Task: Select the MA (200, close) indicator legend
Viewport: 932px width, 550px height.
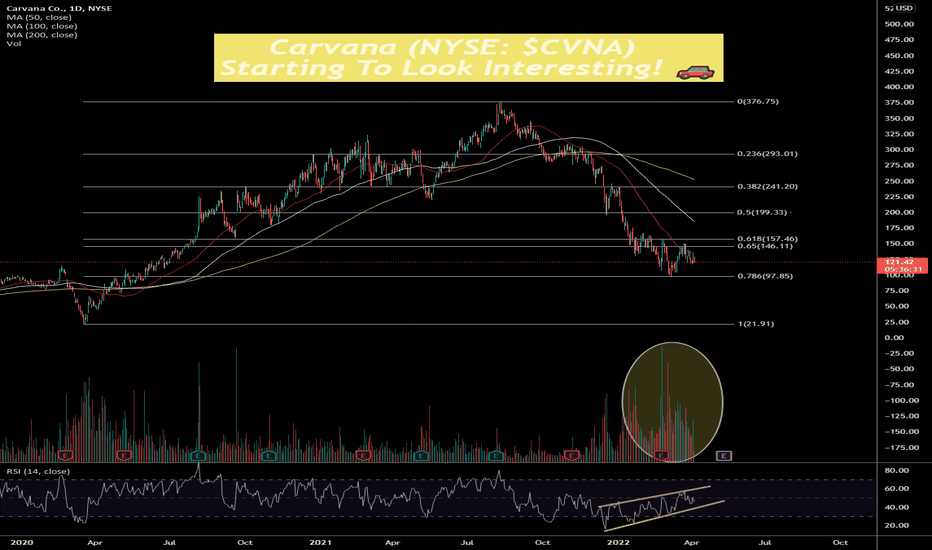Action: click(x=42, y=35)
